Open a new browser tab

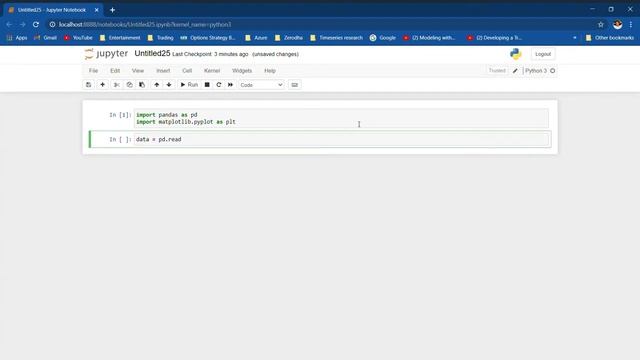pyautogui.click(x=112, y=10)
